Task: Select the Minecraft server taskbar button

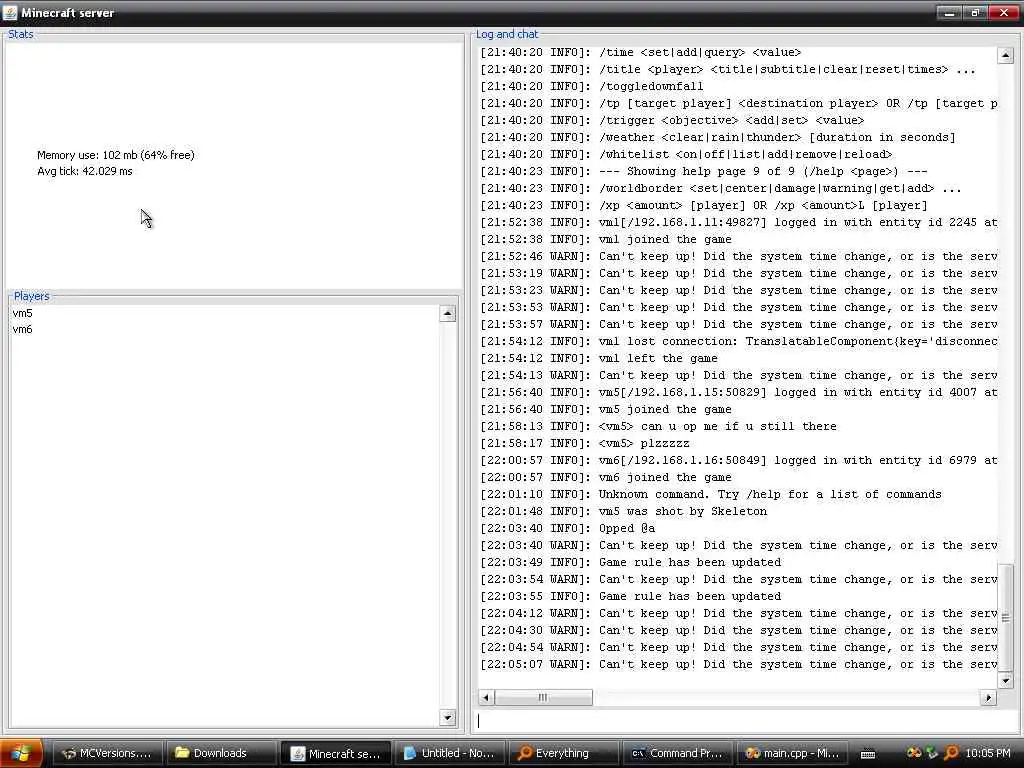Action: pos(335,753)
